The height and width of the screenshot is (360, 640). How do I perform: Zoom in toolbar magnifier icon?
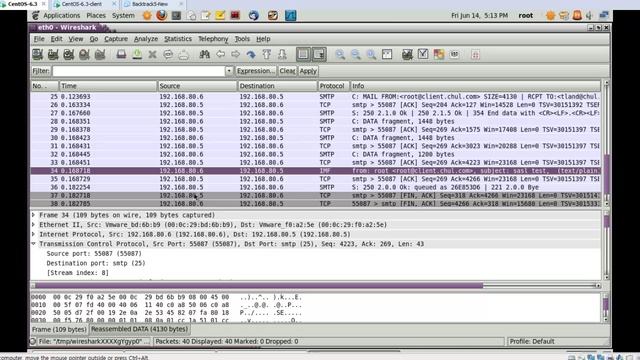tap(340, 54)
